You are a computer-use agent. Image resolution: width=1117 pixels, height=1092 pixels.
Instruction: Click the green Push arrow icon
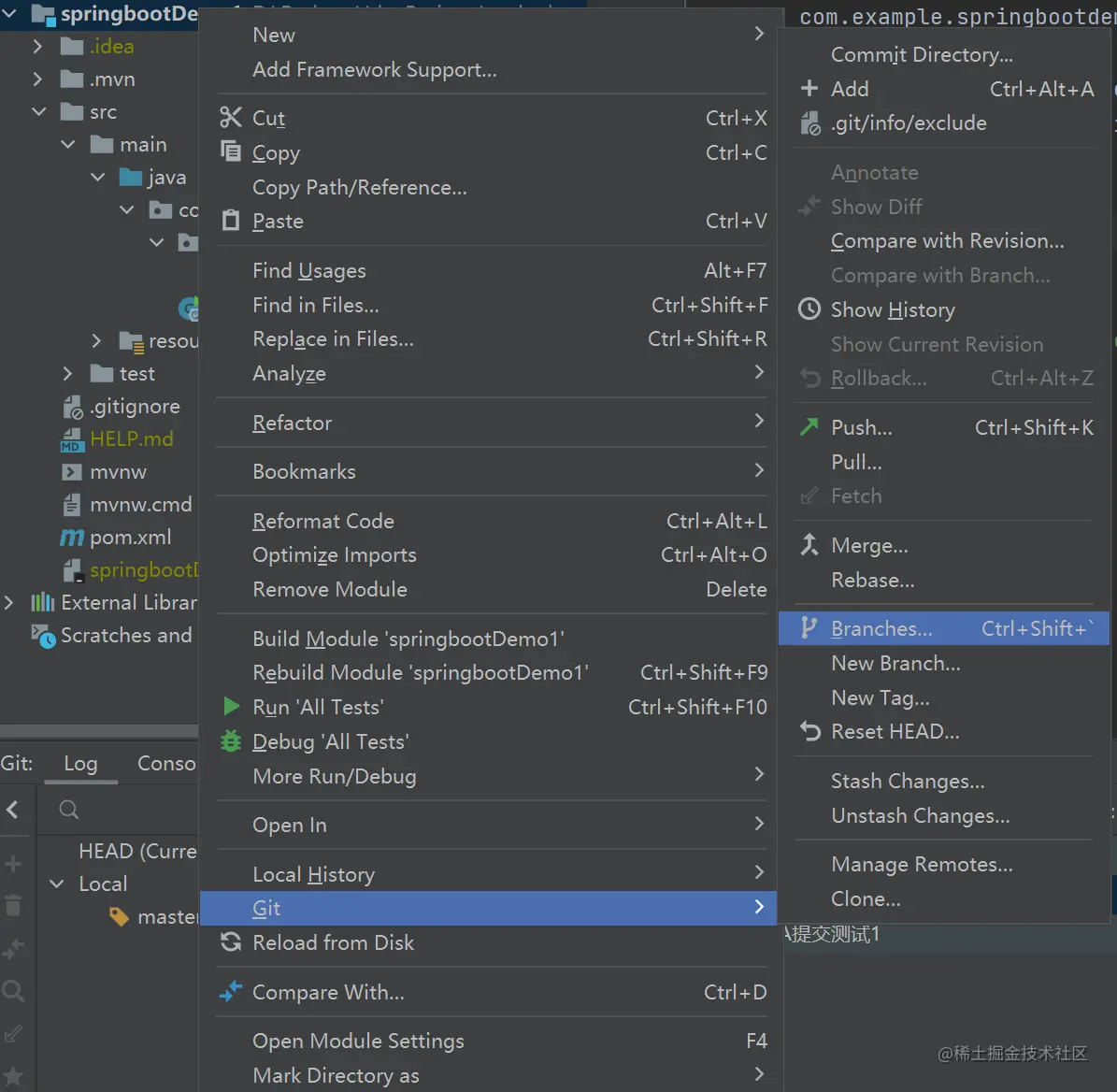(809, 426)
